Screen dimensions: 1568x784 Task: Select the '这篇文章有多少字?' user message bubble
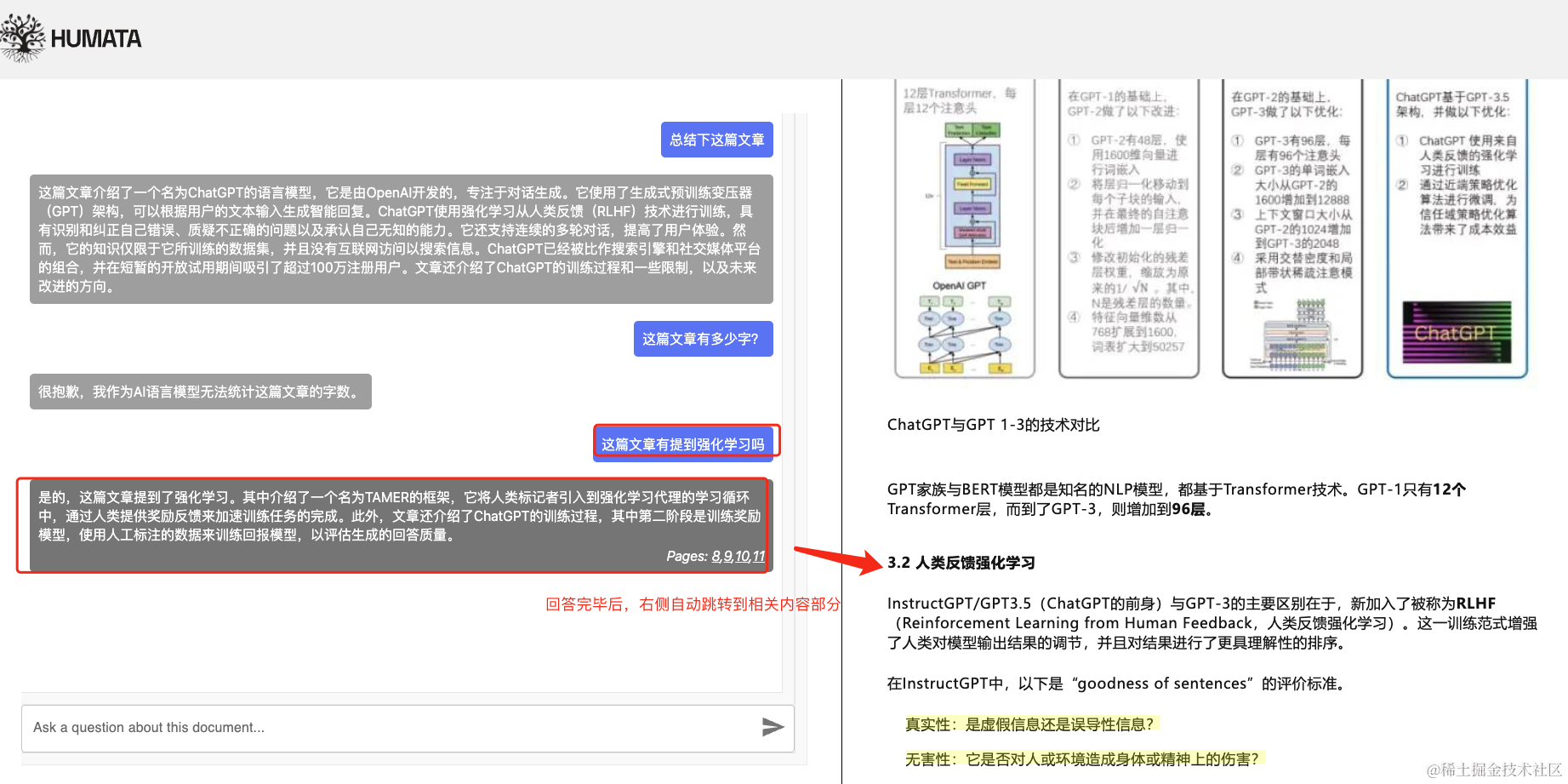pyautogui.click(x=703, y=339)
